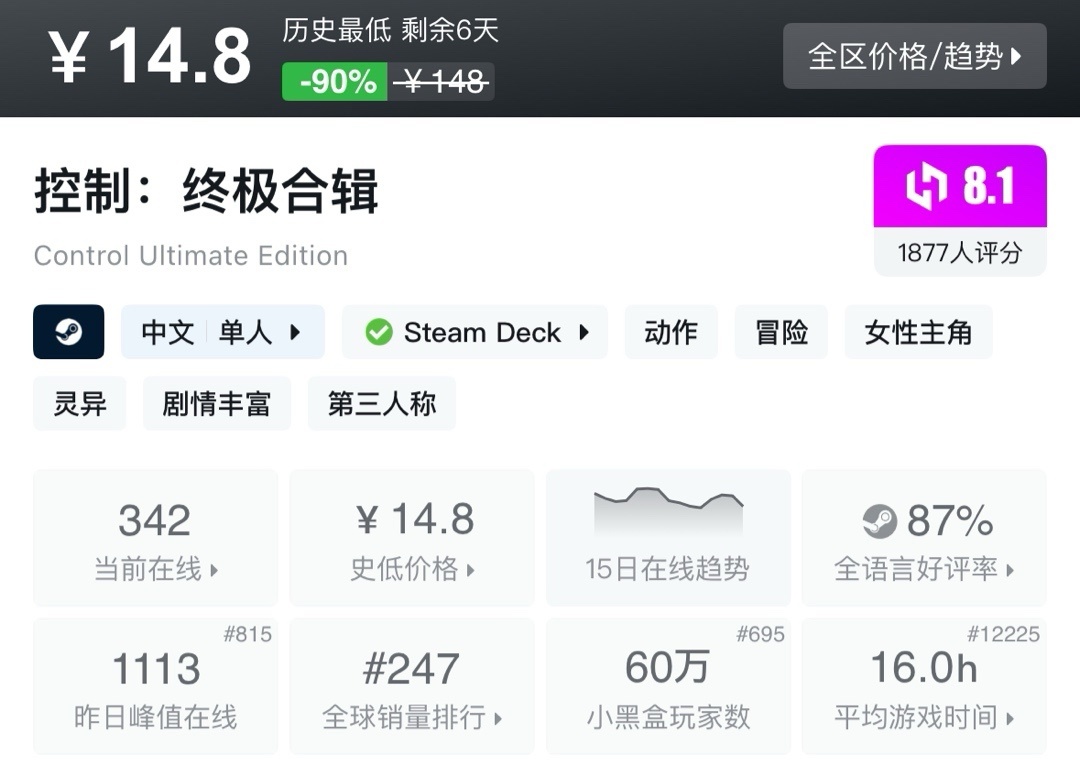Click the 灵异 tag

point(80,404)
